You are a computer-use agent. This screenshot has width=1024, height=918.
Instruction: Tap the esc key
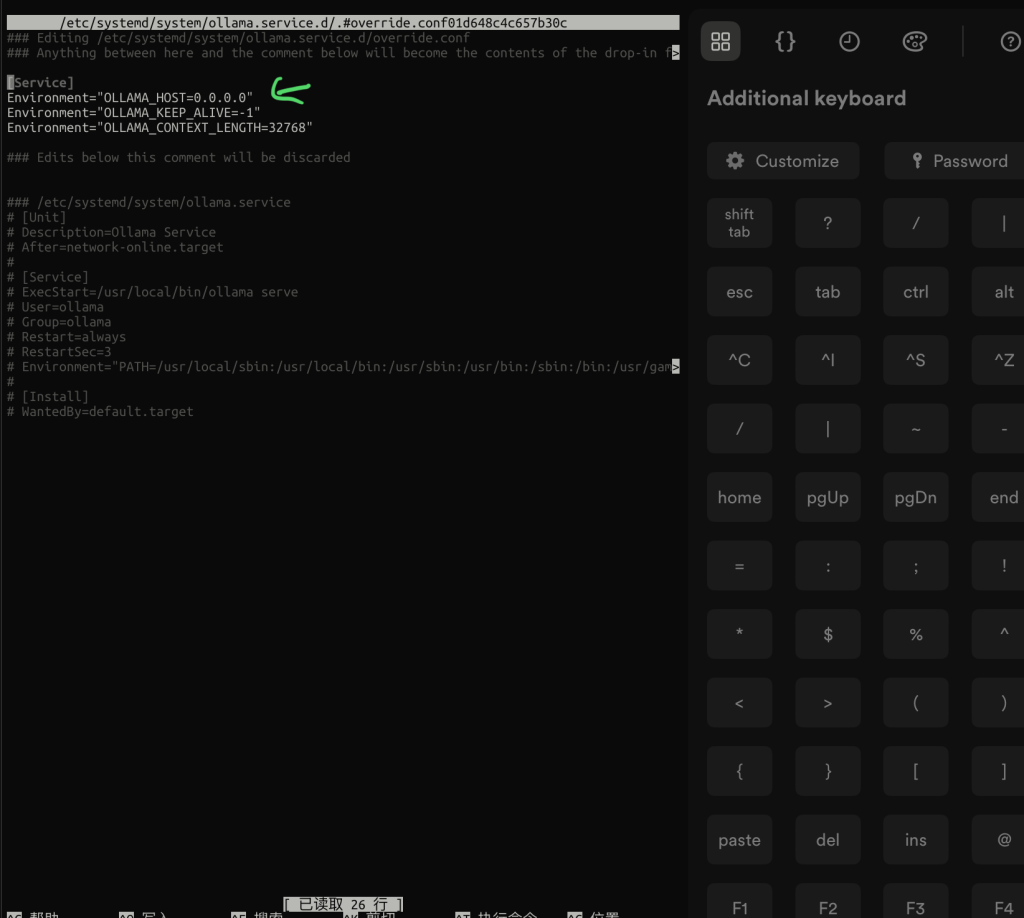pos(739,292)
